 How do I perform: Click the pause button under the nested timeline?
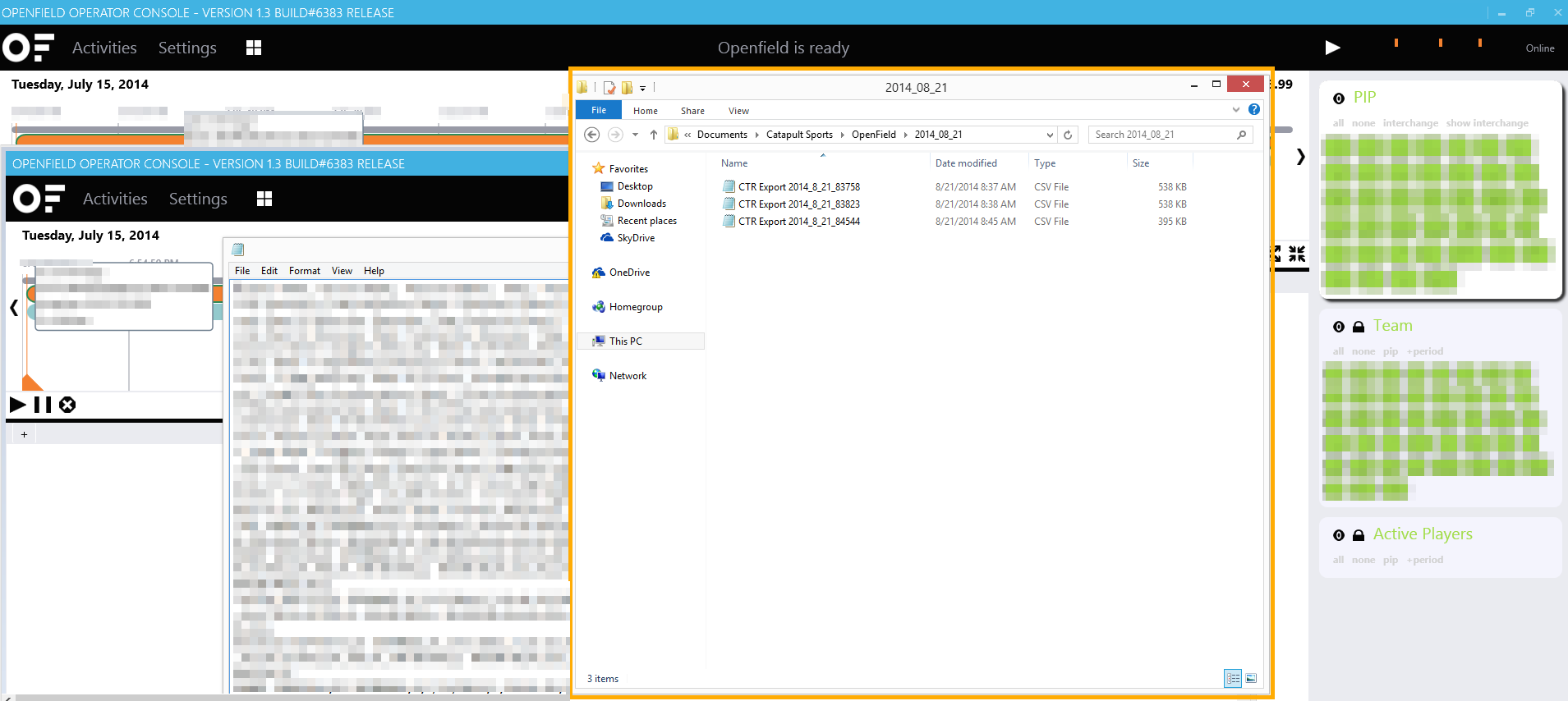43,404
